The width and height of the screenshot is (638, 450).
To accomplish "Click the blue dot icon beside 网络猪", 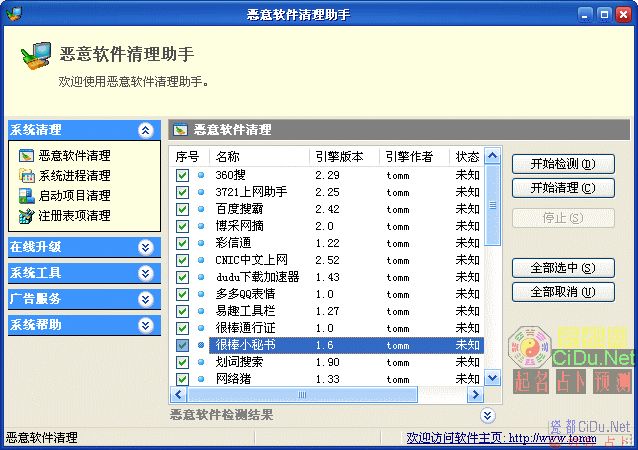I will tap(200, 379).
